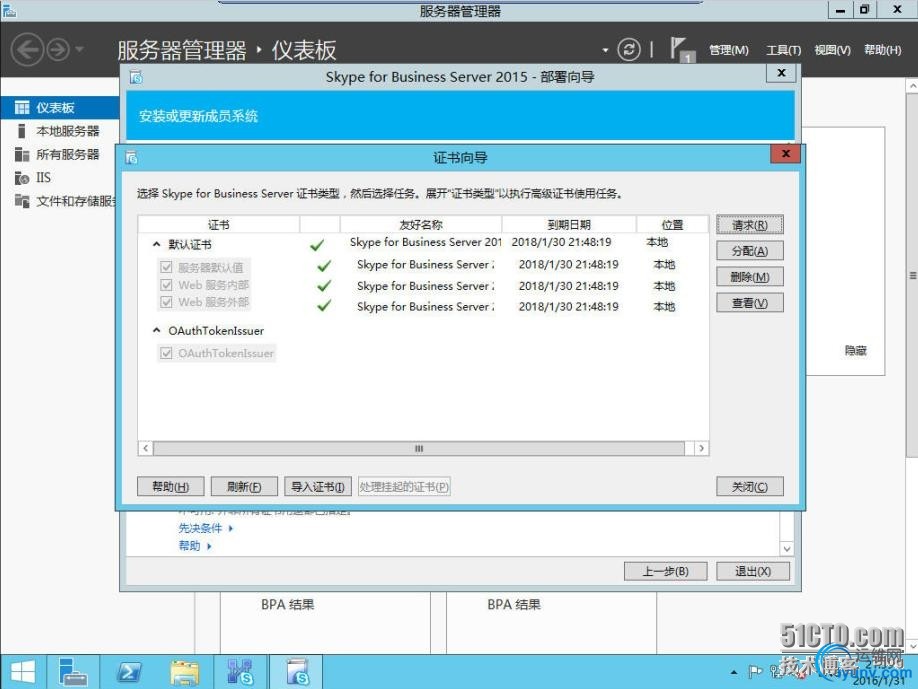918x689 pixels.
Task: Click the 证书 column header
Action: point(219,225)
